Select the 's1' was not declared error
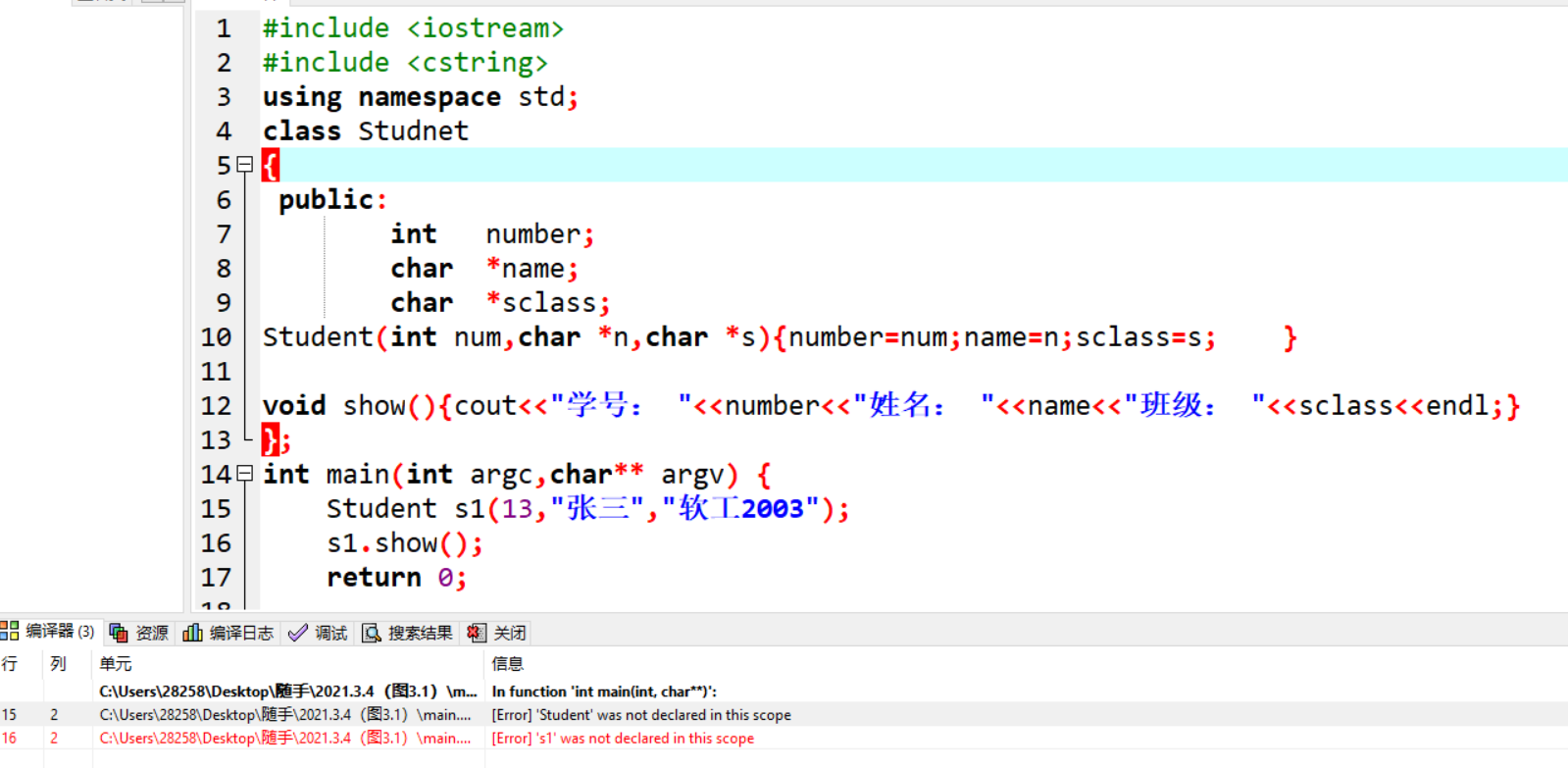The image size is (1568, 768). (623, 739)
